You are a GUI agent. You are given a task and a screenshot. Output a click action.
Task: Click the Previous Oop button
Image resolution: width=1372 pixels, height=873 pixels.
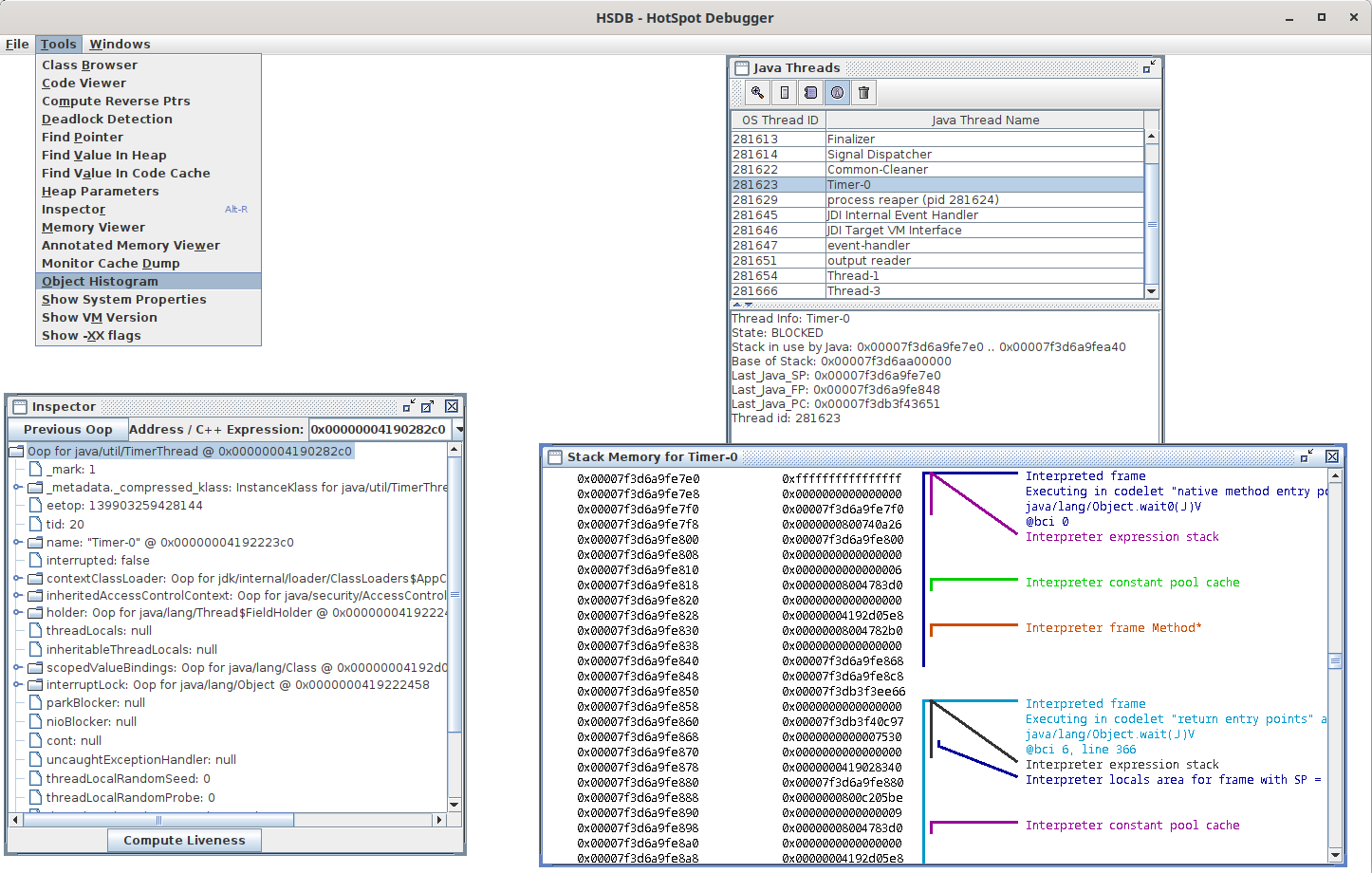[67, 429]
